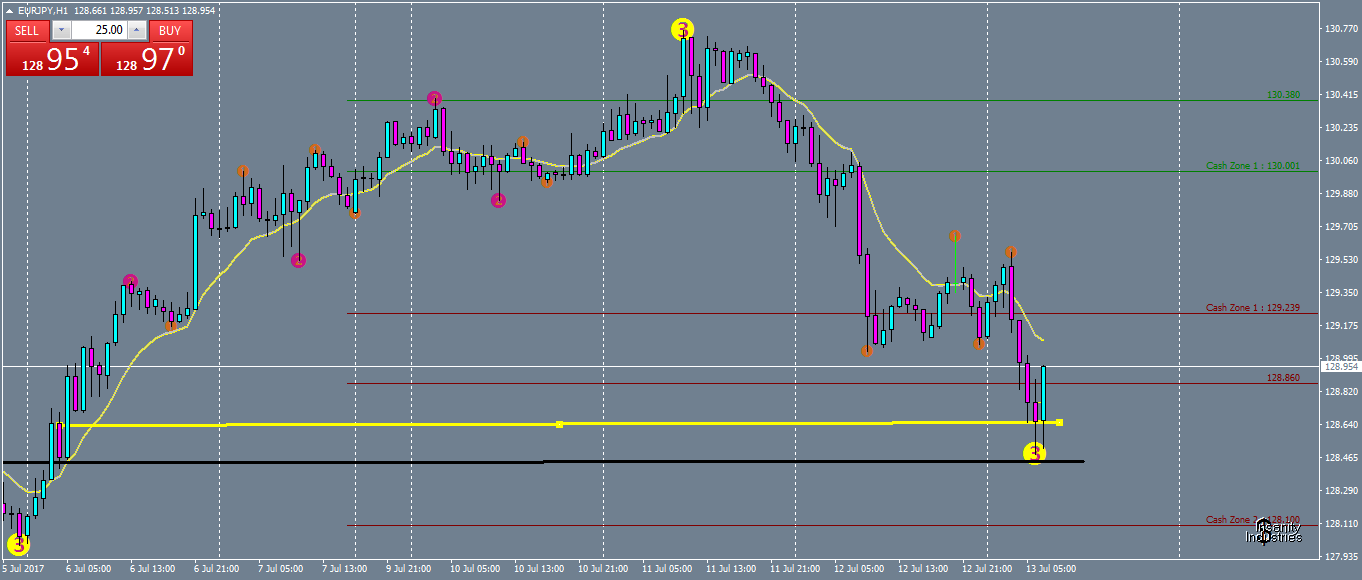Select the yellow circled 3 near the recent low

(x=1035, y=455)
